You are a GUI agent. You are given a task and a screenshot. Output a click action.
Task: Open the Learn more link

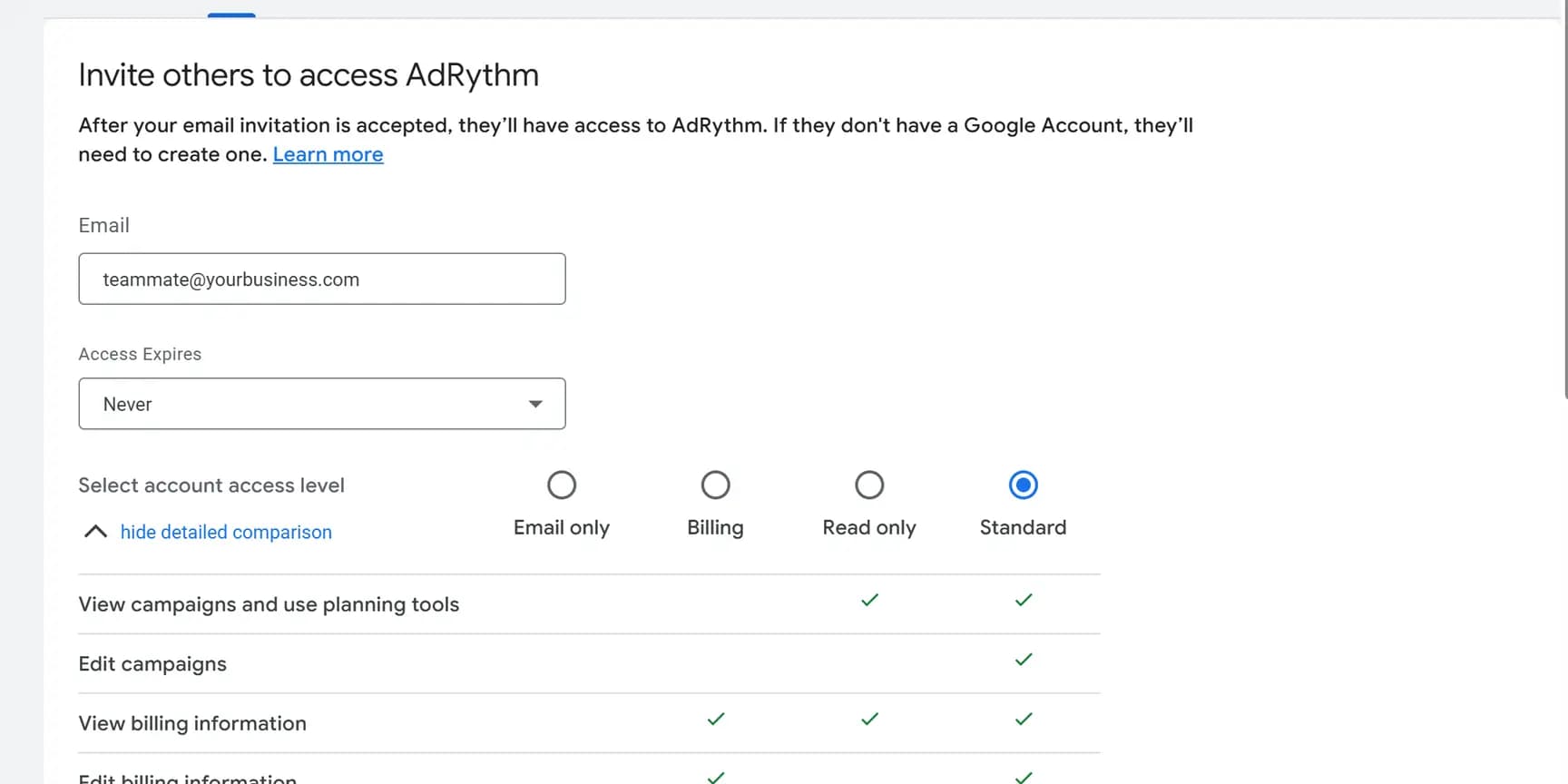pyautogui.click(x=328, y=154)
